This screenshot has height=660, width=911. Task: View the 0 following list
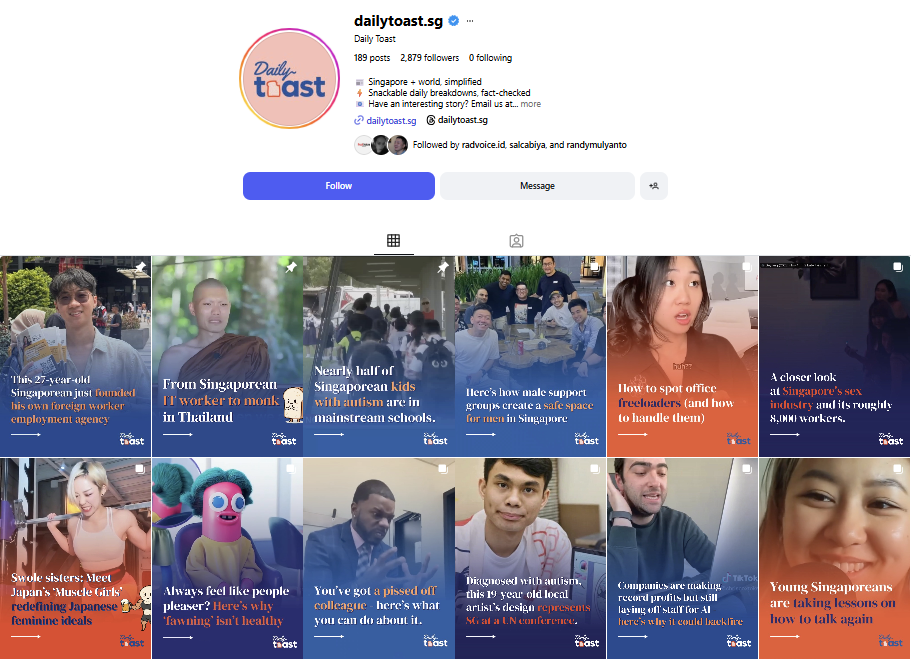490,58
